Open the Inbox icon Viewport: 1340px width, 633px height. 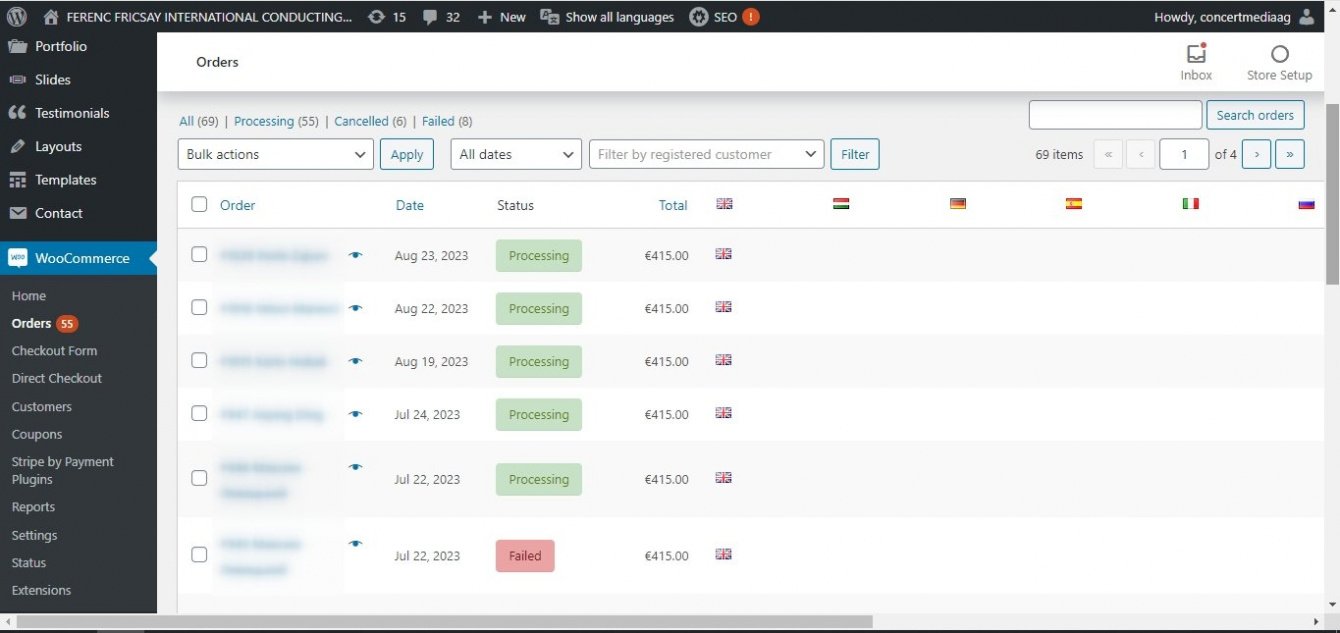point(1196,54)
